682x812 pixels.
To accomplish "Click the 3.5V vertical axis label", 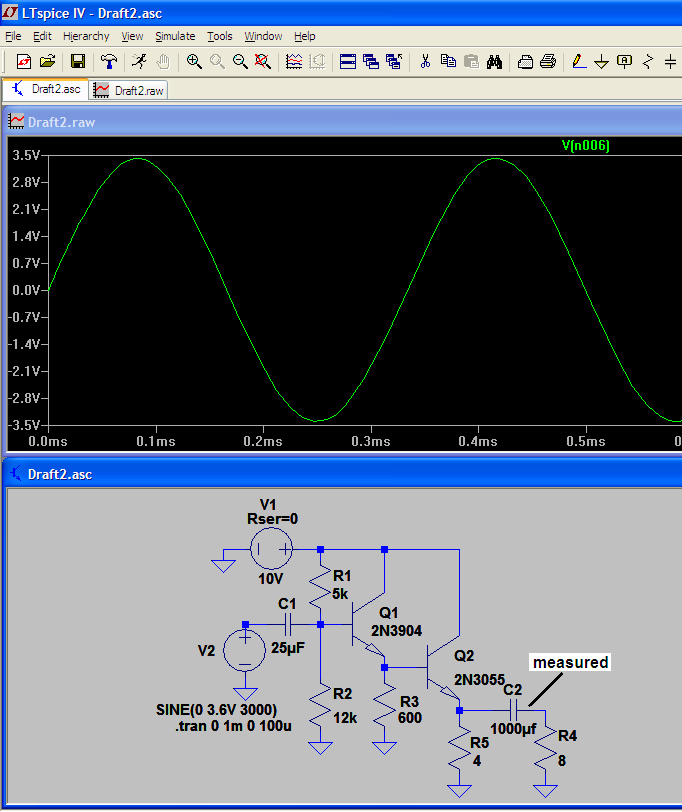I will [x=26, y=155].
